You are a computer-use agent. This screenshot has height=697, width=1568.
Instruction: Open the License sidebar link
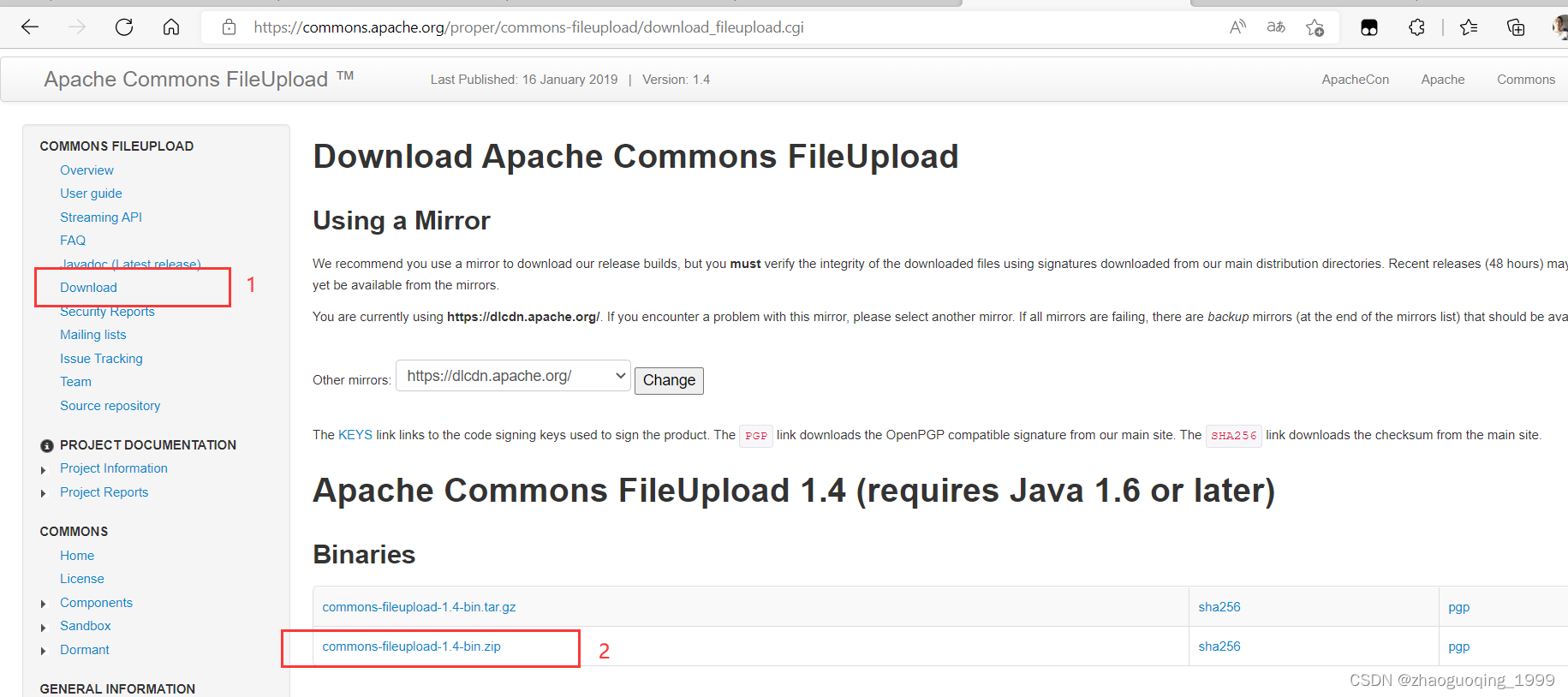82,579
